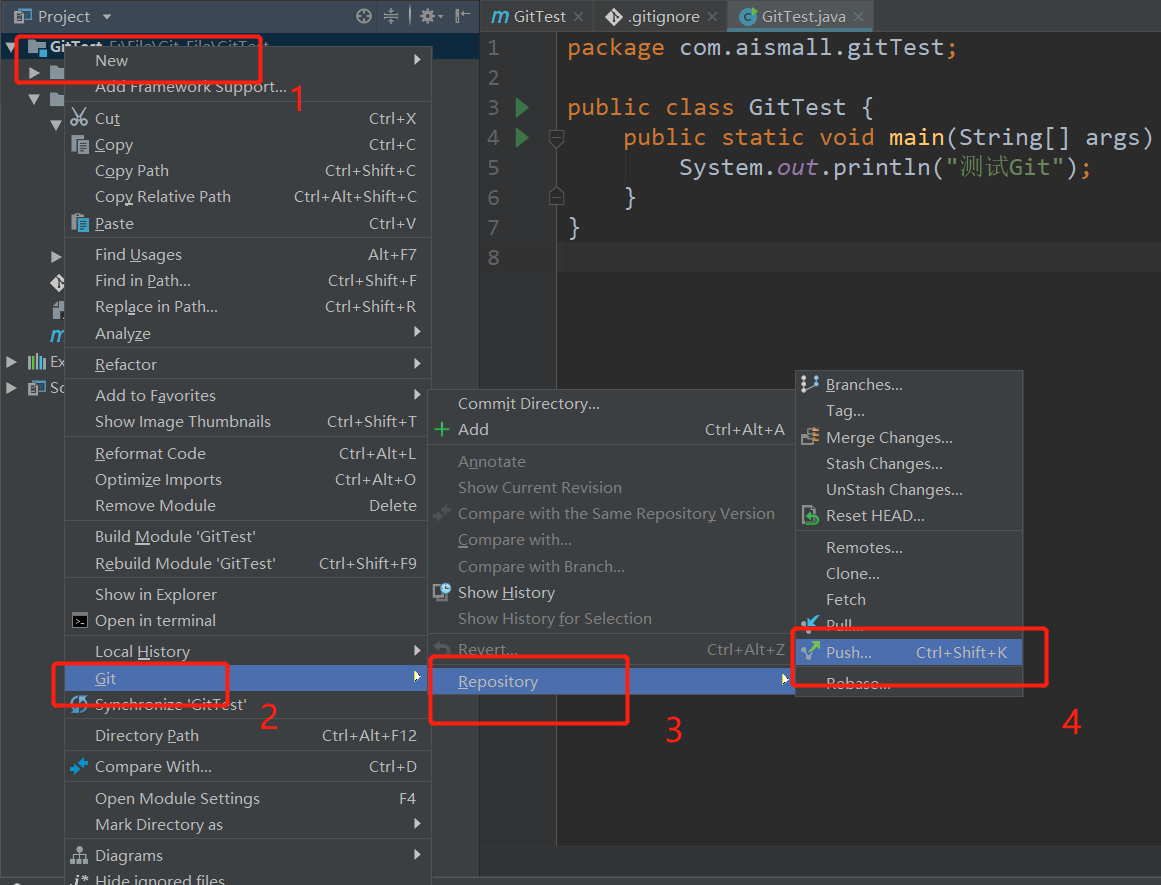Click the collapse all icon in Project toolbar
The image size is (1161, 885).
tap(391, 16)
